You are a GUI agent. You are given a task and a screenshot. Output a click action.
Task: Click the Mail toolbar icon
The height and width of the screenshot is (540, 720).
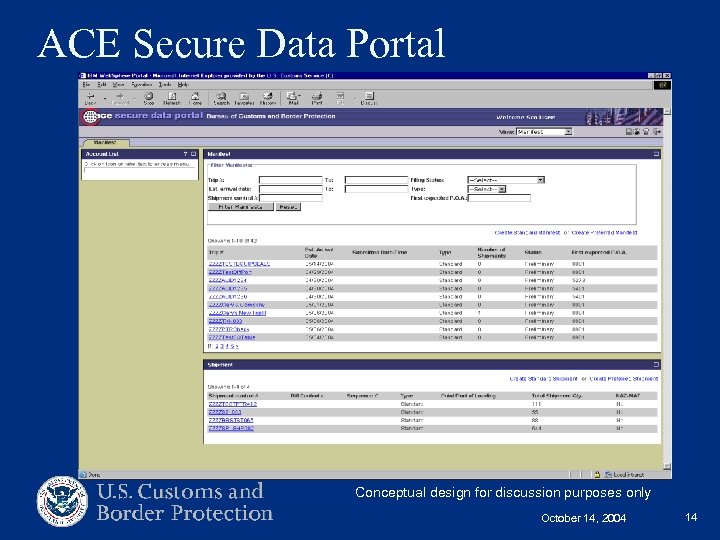tap(292, 96)
